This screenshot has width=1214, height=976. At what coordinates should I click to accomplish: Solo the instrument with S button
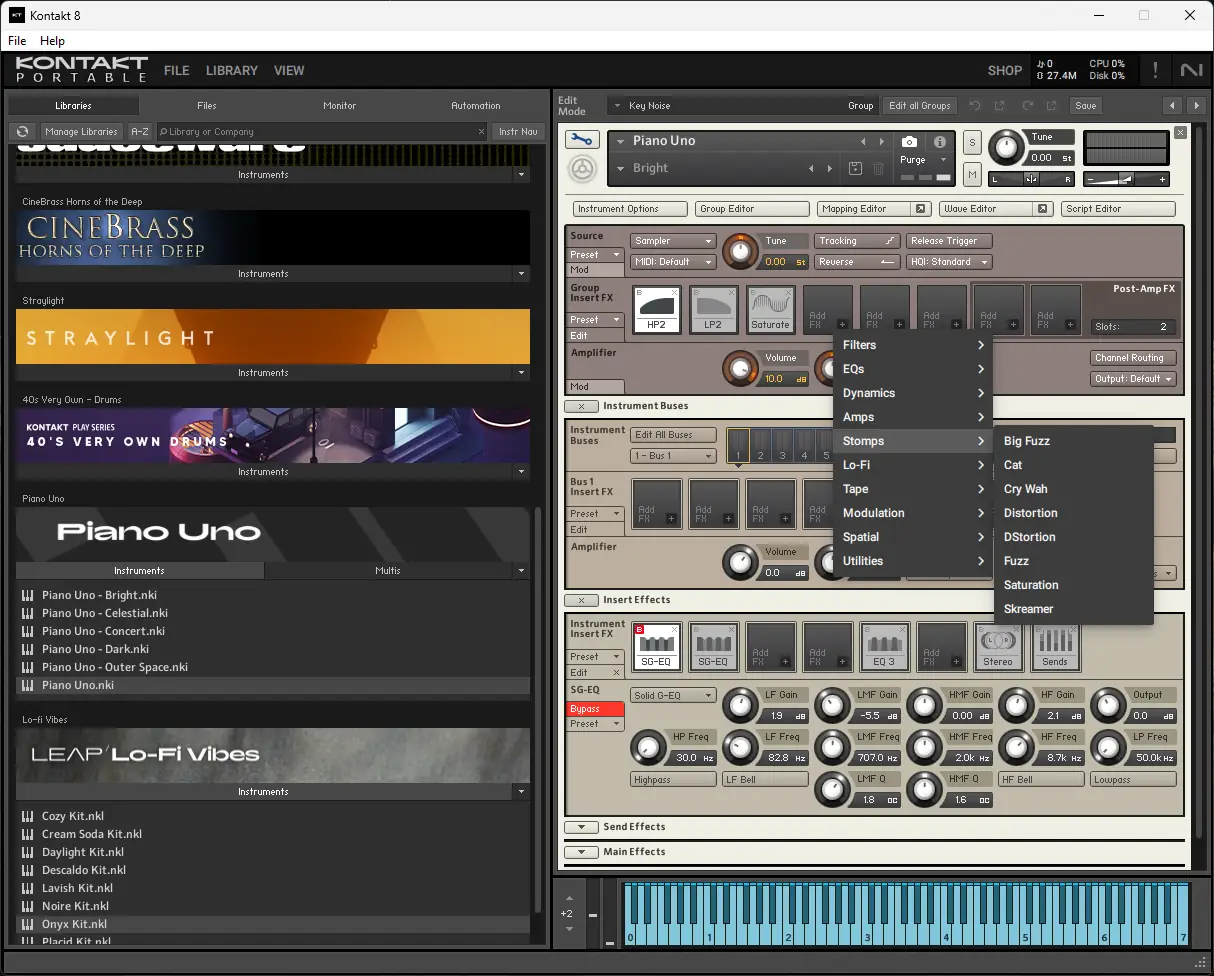pyautogui.click(x=972, y=143)
